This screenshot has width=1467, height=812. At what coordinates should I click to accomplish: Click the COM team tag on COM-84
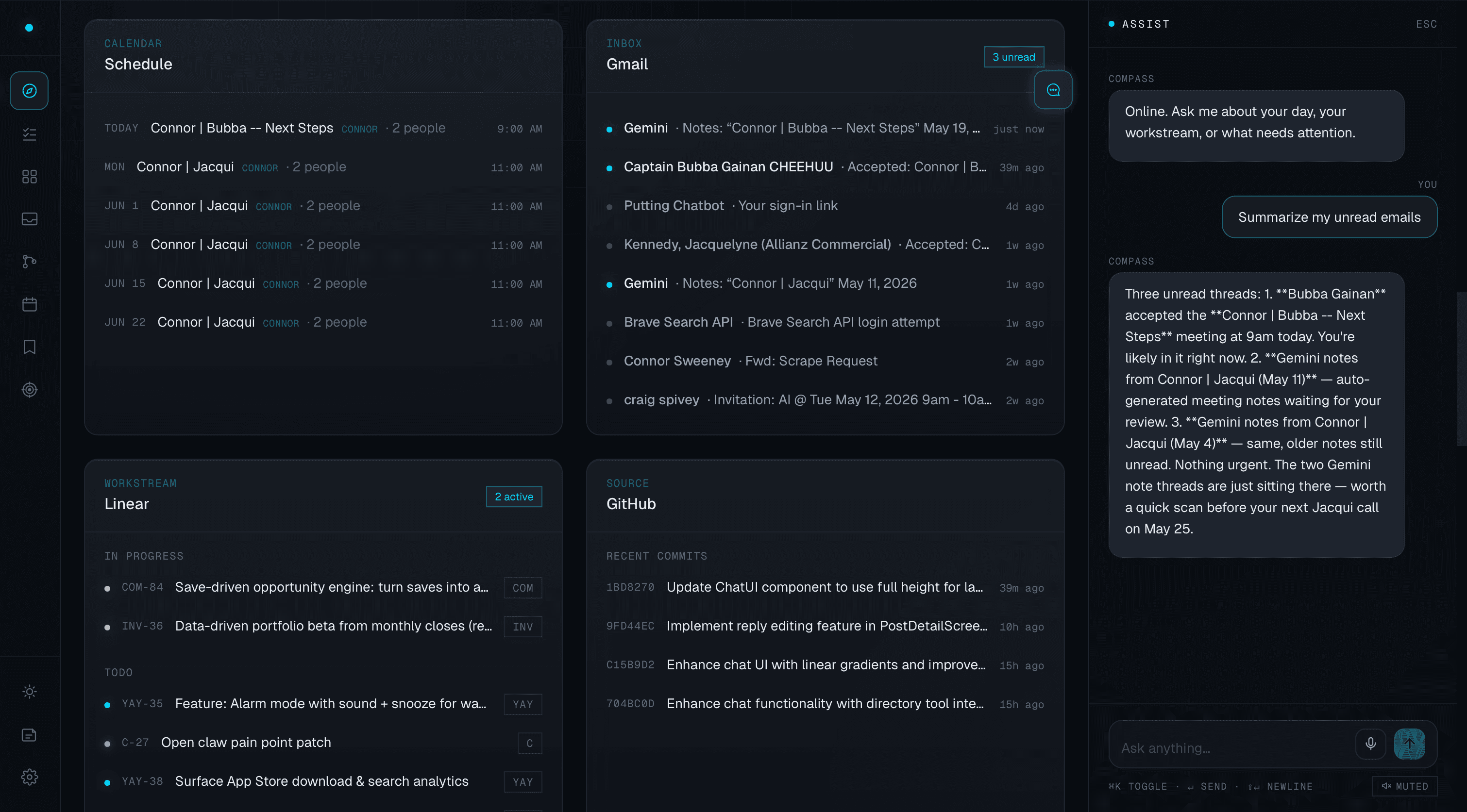point(523,588)
